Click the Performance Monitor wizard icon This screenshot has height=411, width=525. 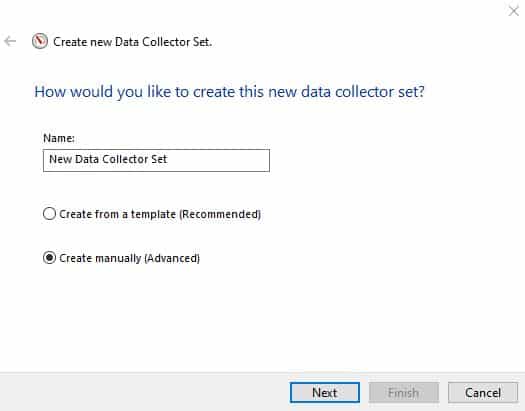[x=40, y=41]
